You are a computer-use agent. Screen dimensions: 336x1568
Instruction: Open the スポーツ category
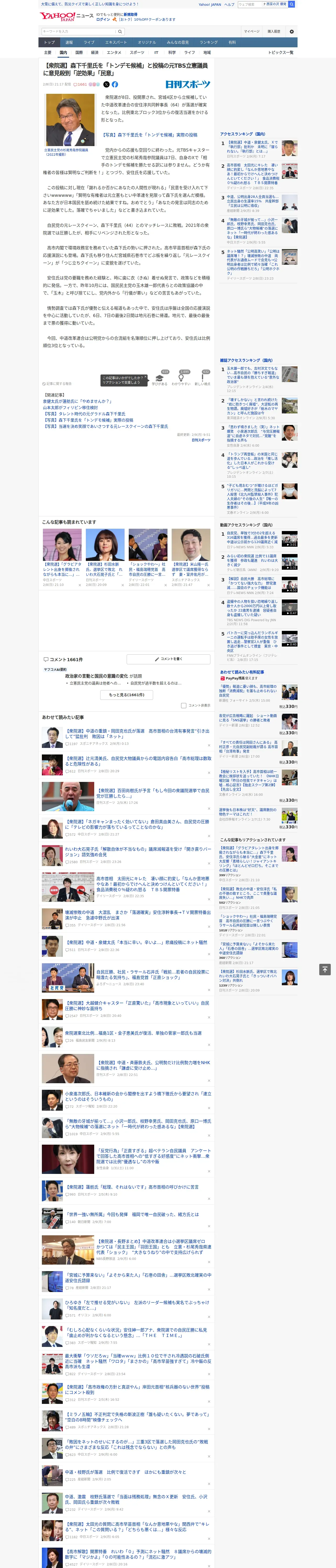(x=137, y=52)
